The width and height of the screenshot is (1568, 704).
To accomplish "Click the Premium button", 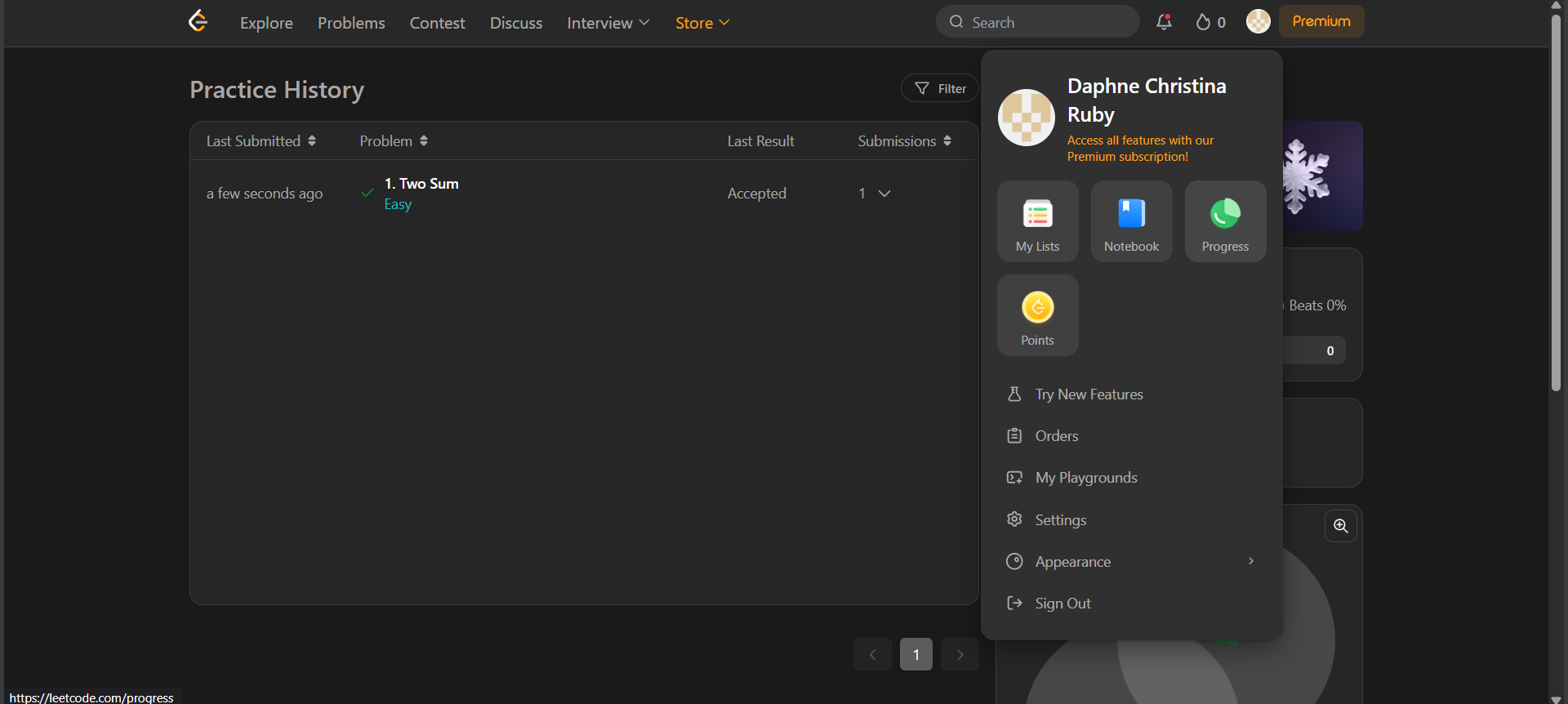I will pos(1321,21).
